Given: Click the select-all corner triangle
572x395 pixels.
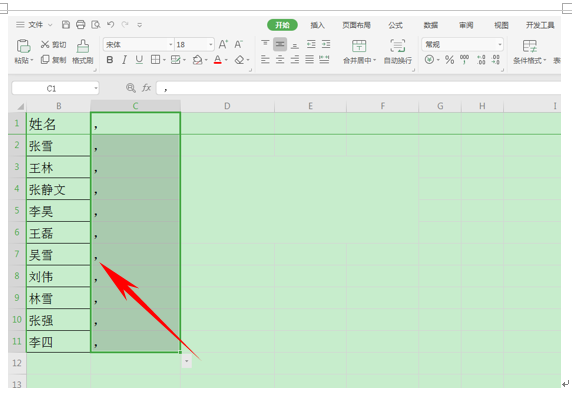Looking at the screenshot, I should (20, 106).
